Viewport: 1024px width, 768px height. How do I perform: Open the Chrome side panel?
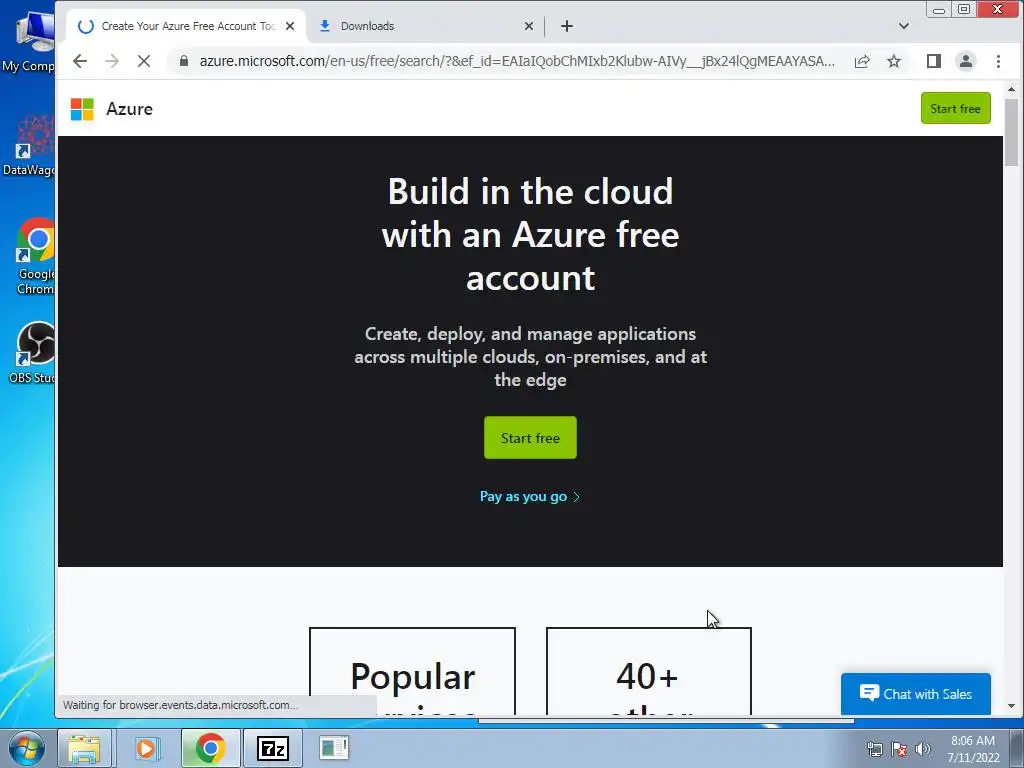coord(934,61)
